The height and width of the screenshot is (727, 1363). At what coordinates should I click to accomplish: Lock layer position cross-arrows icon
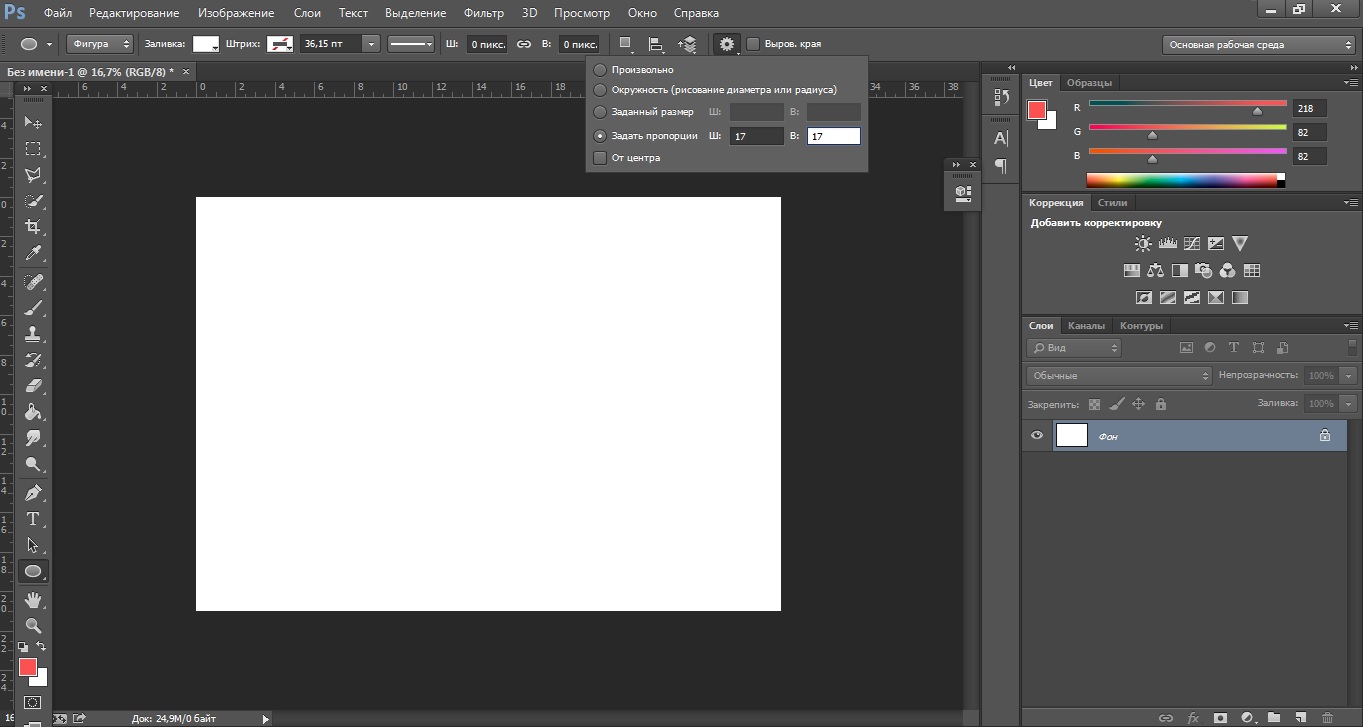pos(1138,404)
